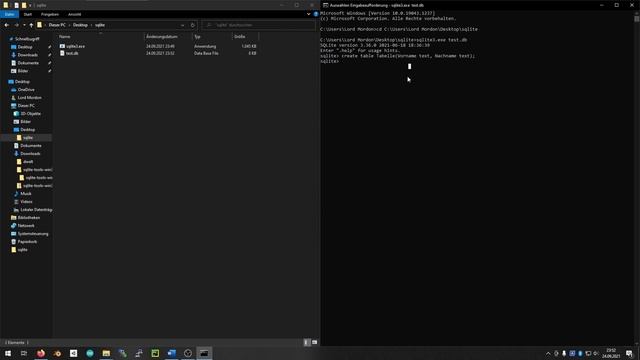Screen dimensions: 640x360
Task: Click the 2 Elemente status text
Action: 15,342
